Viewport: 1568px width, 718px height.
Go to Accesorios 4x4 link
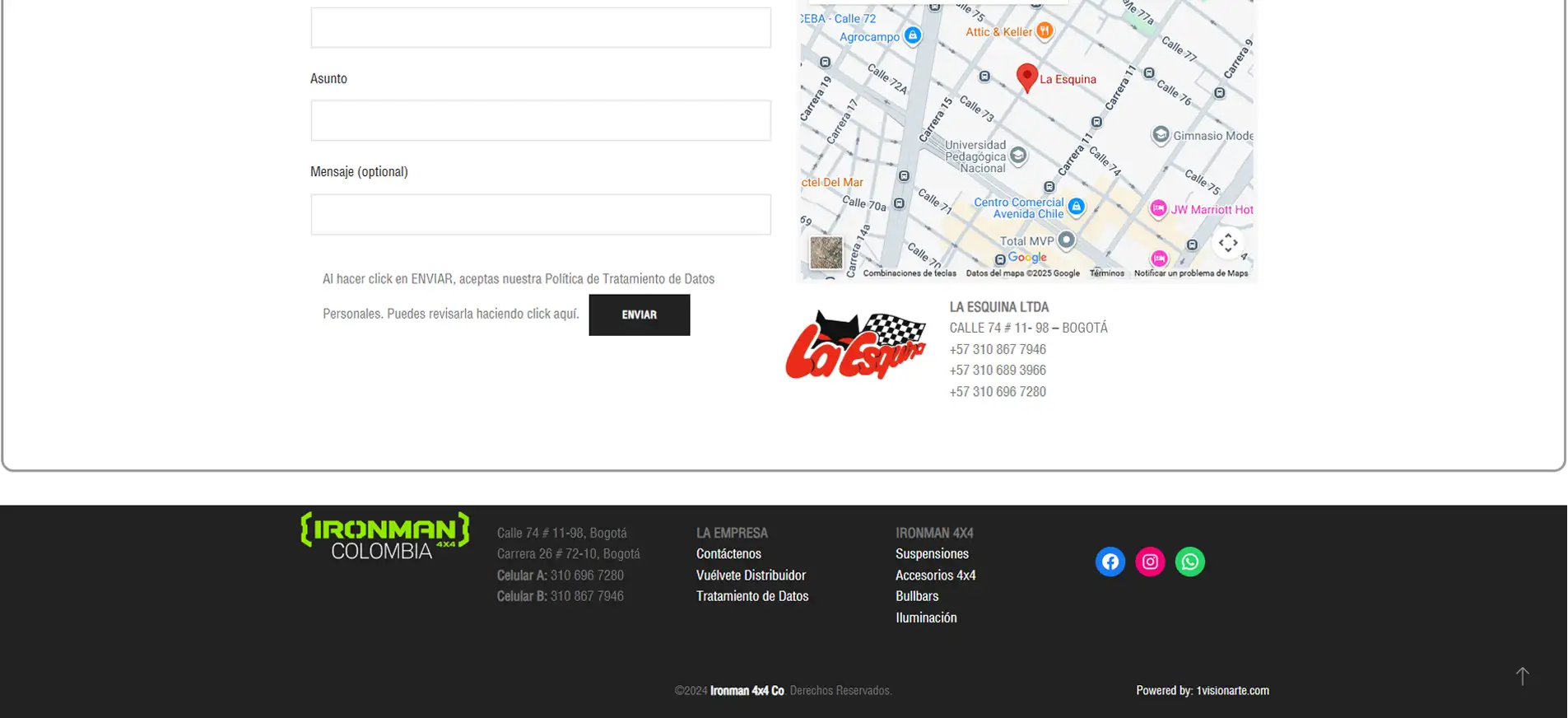click(935, 576)
